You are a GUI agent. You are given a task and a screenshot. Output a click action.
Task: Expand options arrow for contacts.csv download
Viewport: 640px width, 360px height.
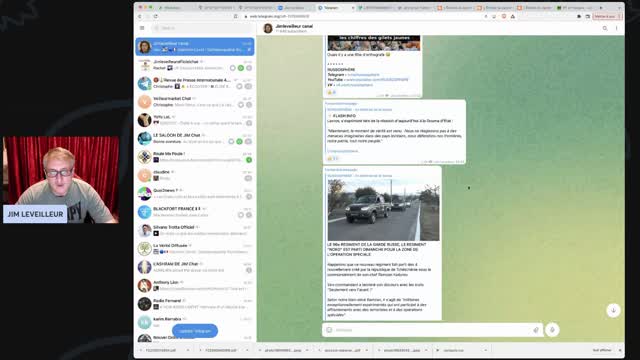tap(485, 350)
